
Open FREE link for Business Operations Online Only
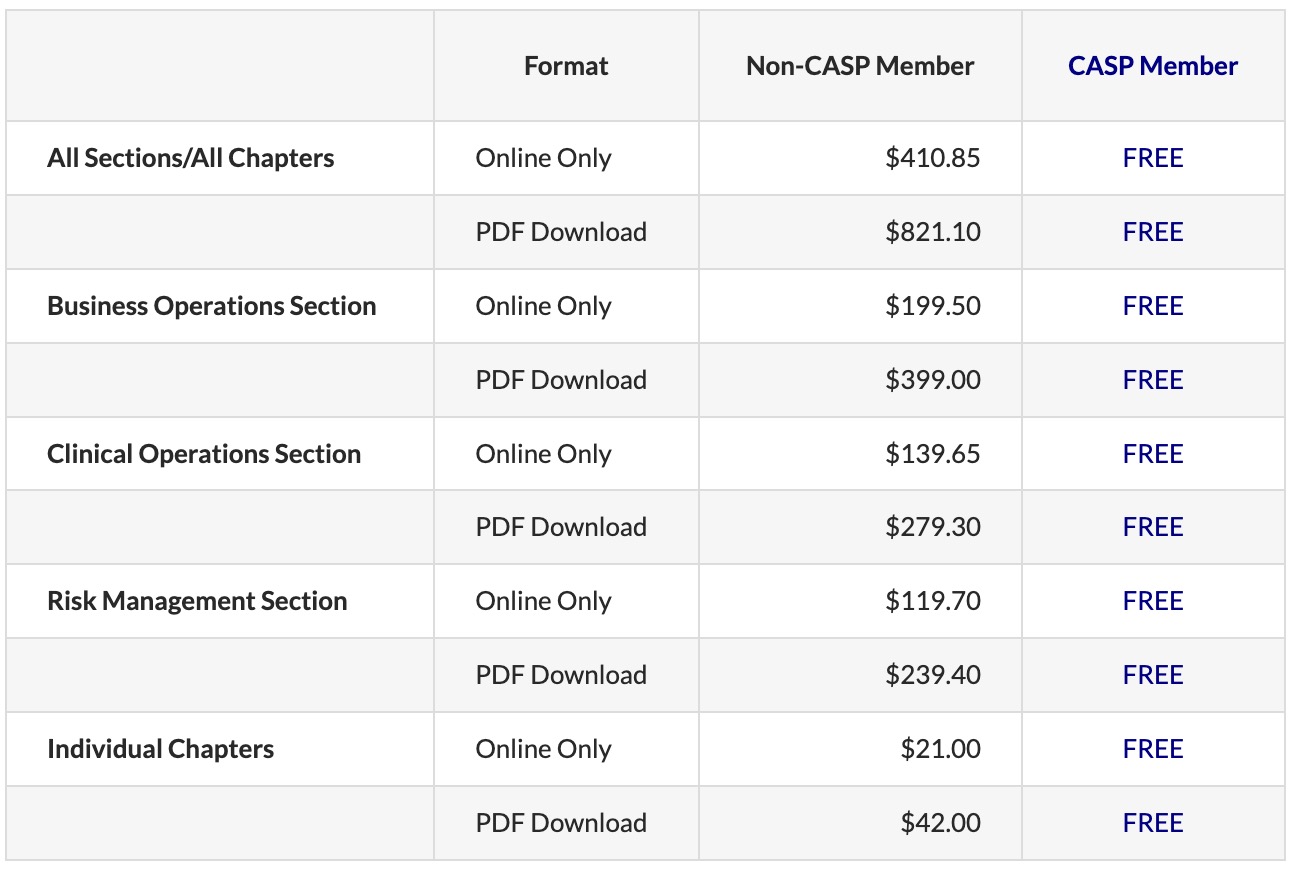pos(1153,306)
